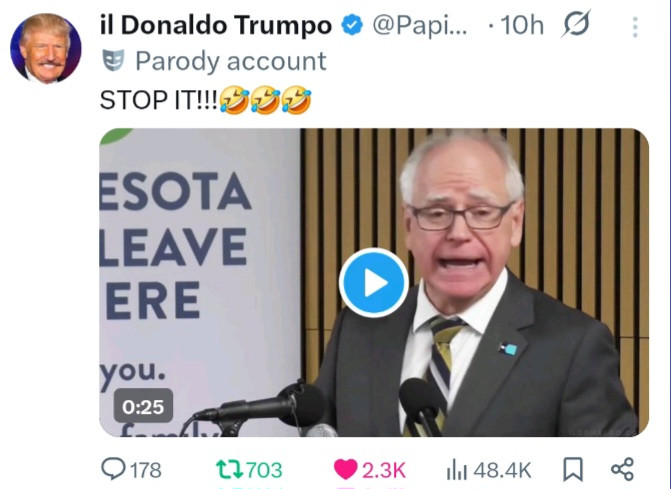Open the three-dot more options menu
This screenshot has width=671, height=489.
[635, 27]
